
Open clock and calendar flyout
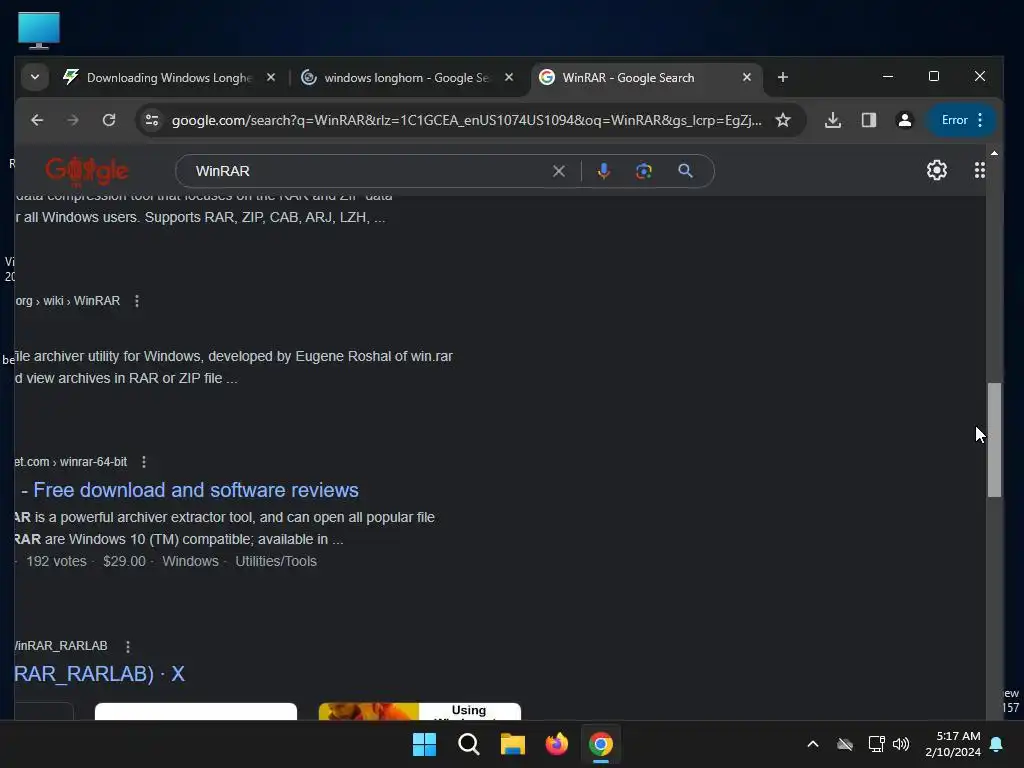coord(953,744)
